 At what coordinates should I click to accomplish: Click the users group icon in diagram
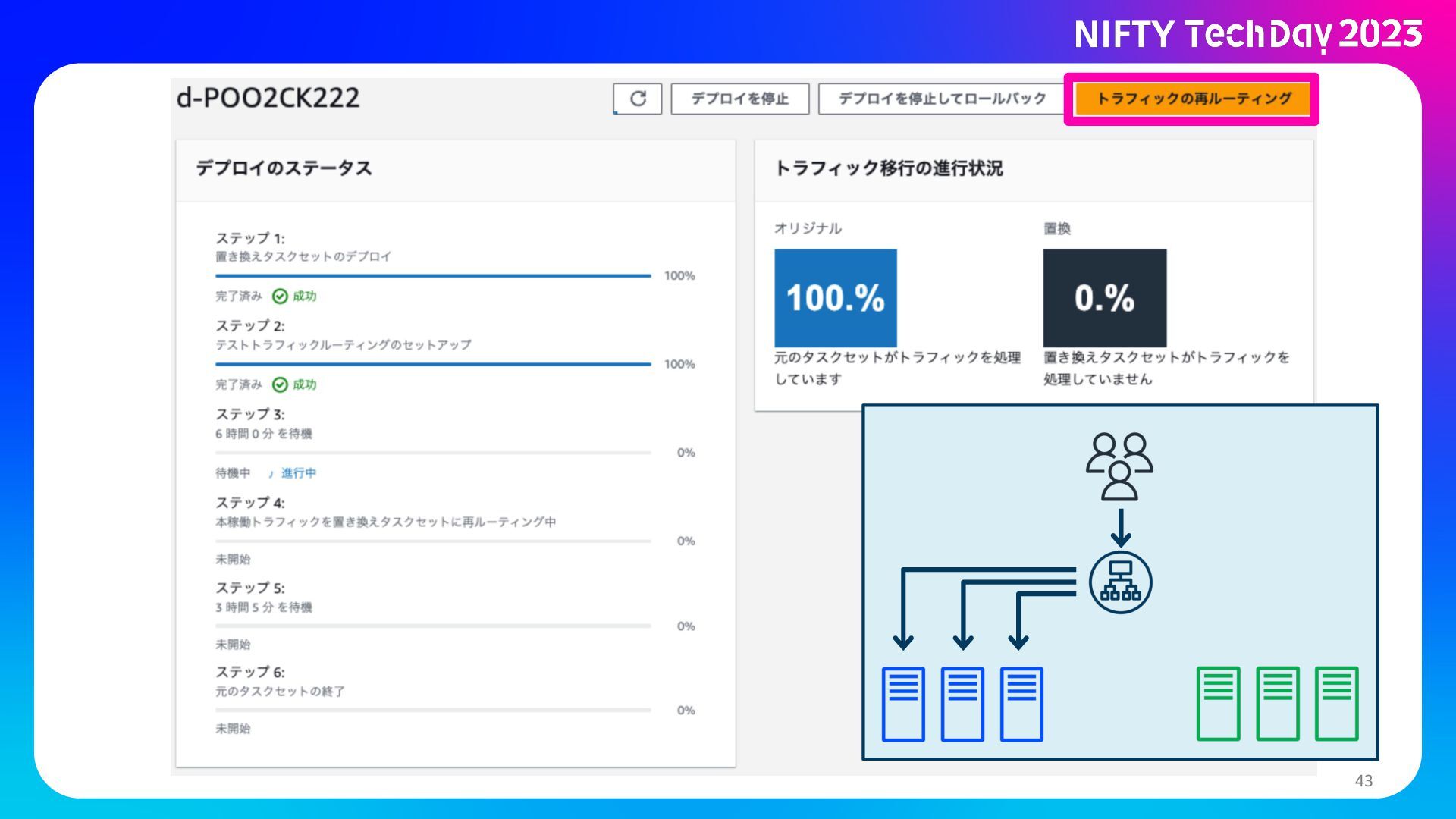(x=1119, y=466)
